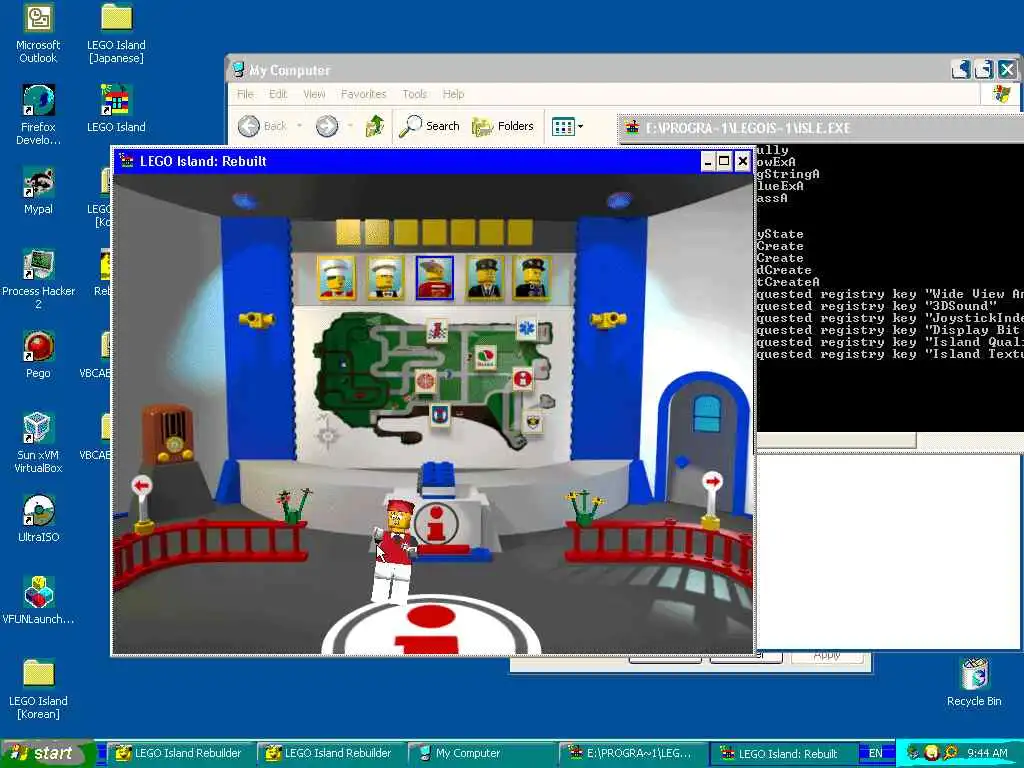Toggle Folders pane in My Computer
Viewport: 1024px width, 768px height.
click(x=502, y=126)
